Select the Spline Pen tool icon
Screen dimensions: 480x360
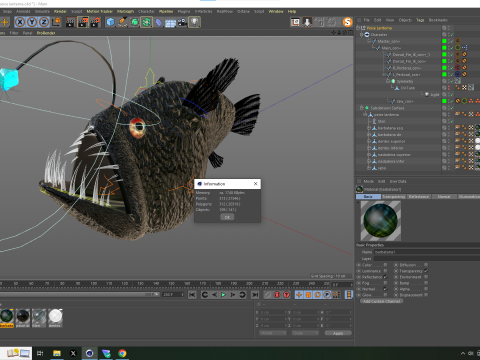(x=122, y=22)
